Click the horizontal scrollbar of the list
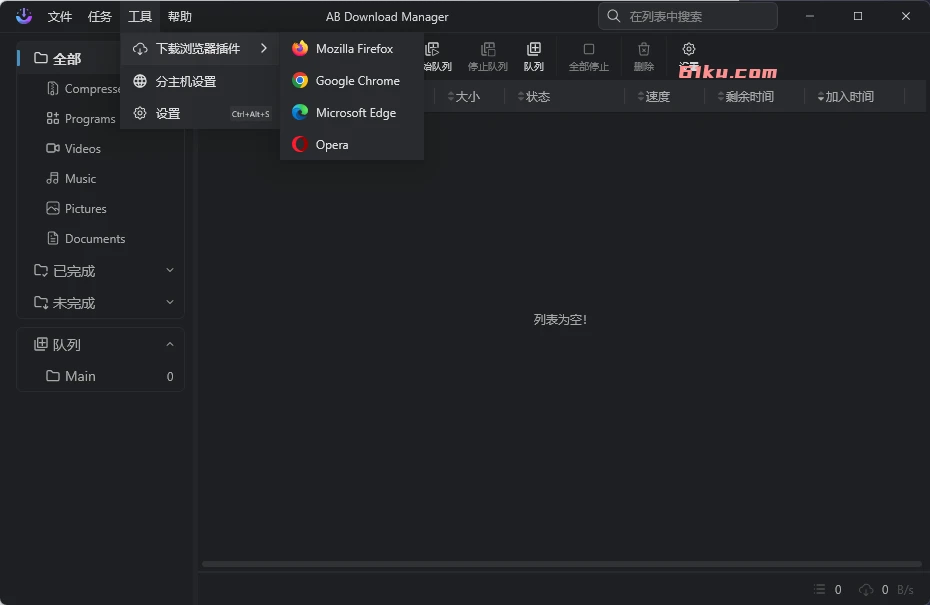 562,564
